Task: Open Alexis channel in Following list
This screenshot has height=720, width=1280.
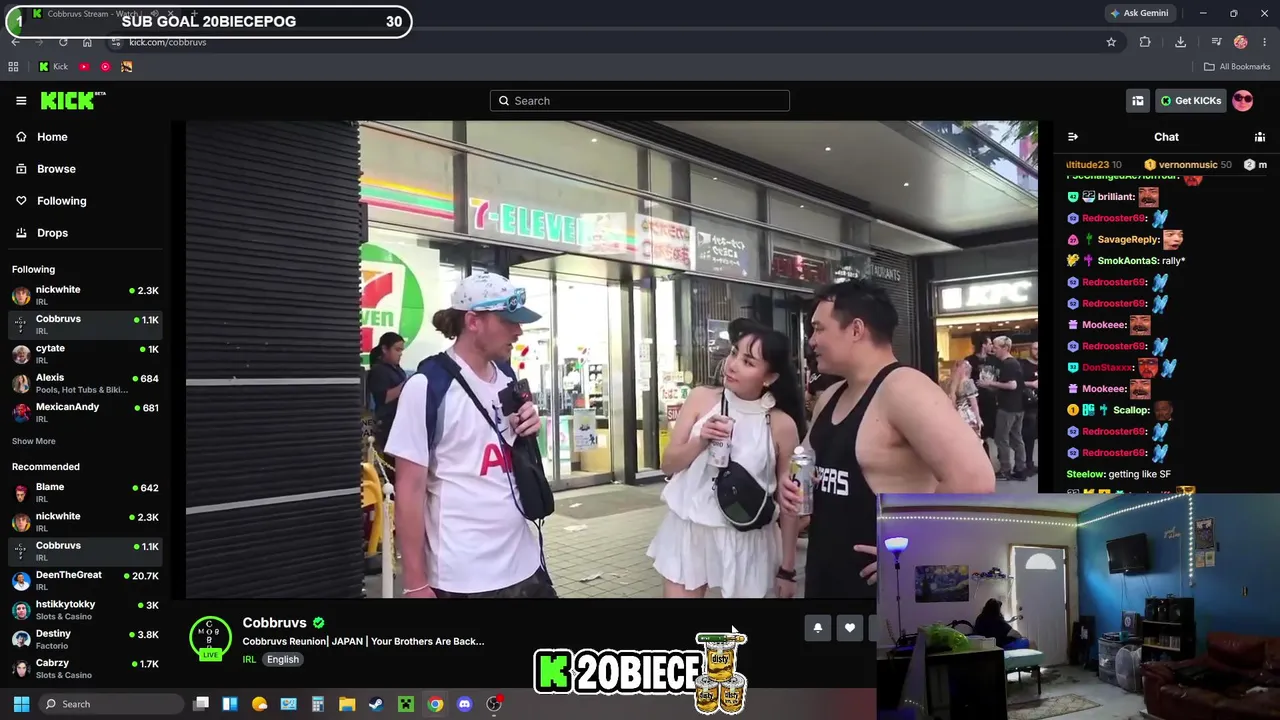Action: pos(84,384)
